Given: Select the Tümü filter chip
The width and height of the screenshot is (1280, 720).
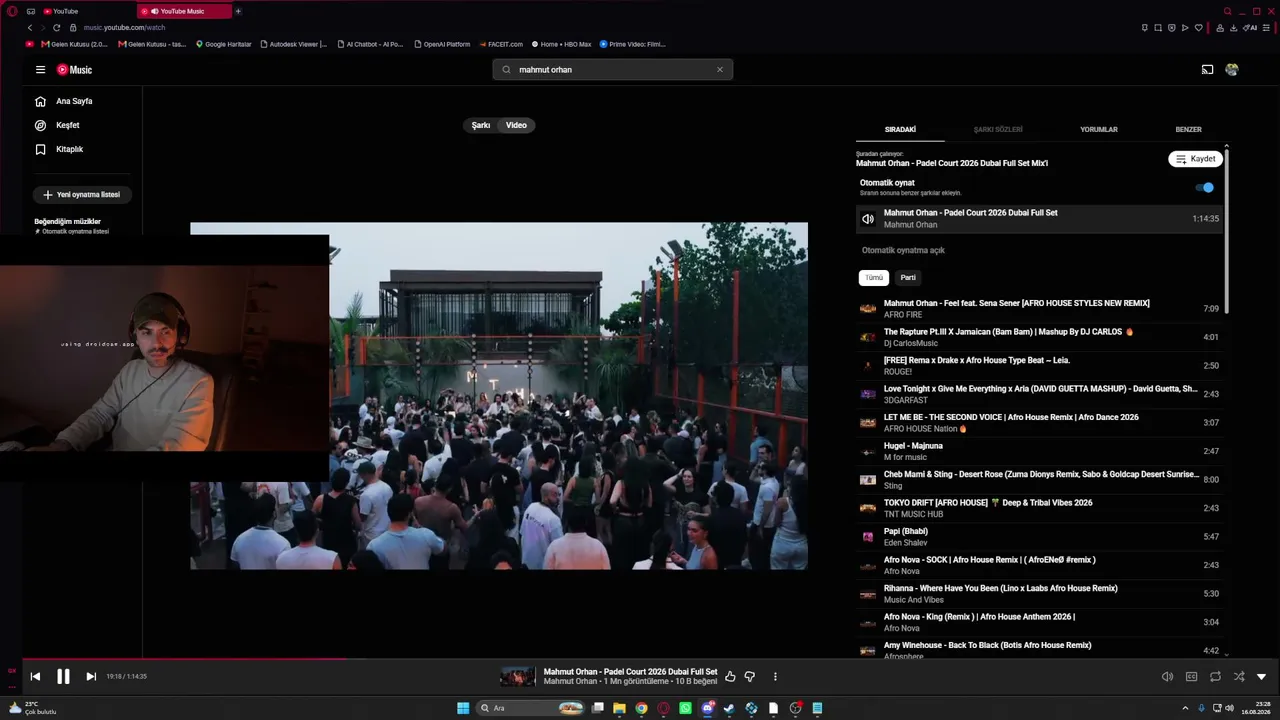Looking at the screenshot, I should point(874,278).
